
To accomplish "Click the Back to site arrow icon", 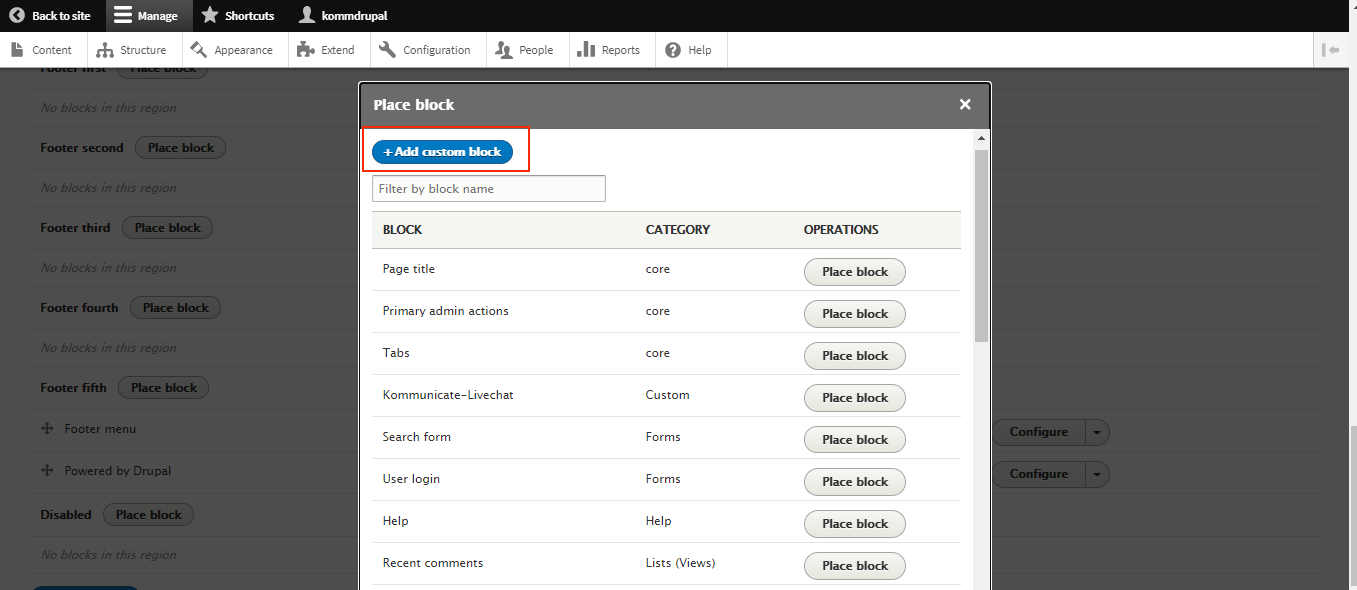I will click(17, 16).
